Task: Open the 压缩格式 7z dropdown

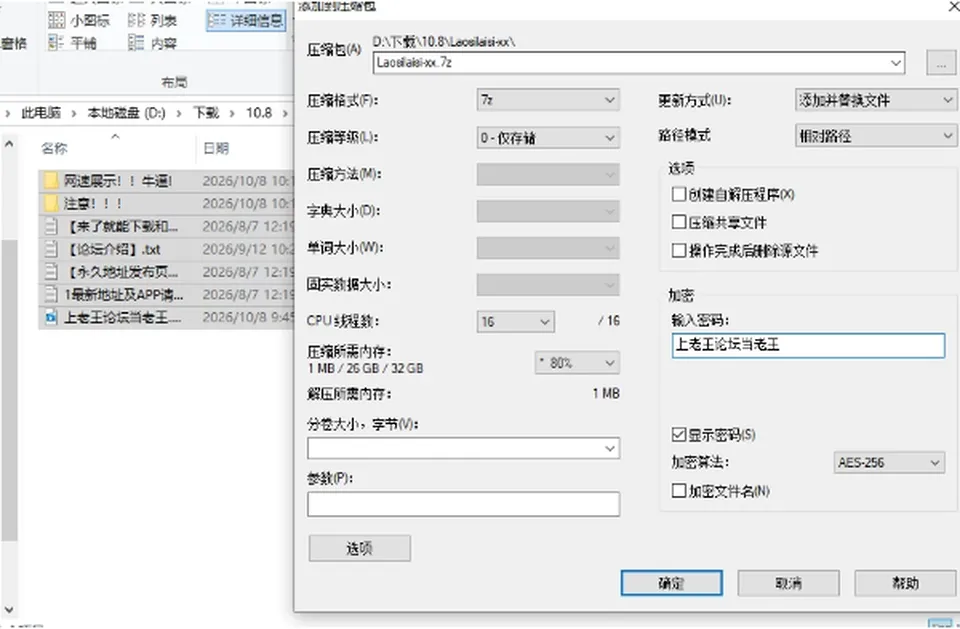Action: coord(548,100)
